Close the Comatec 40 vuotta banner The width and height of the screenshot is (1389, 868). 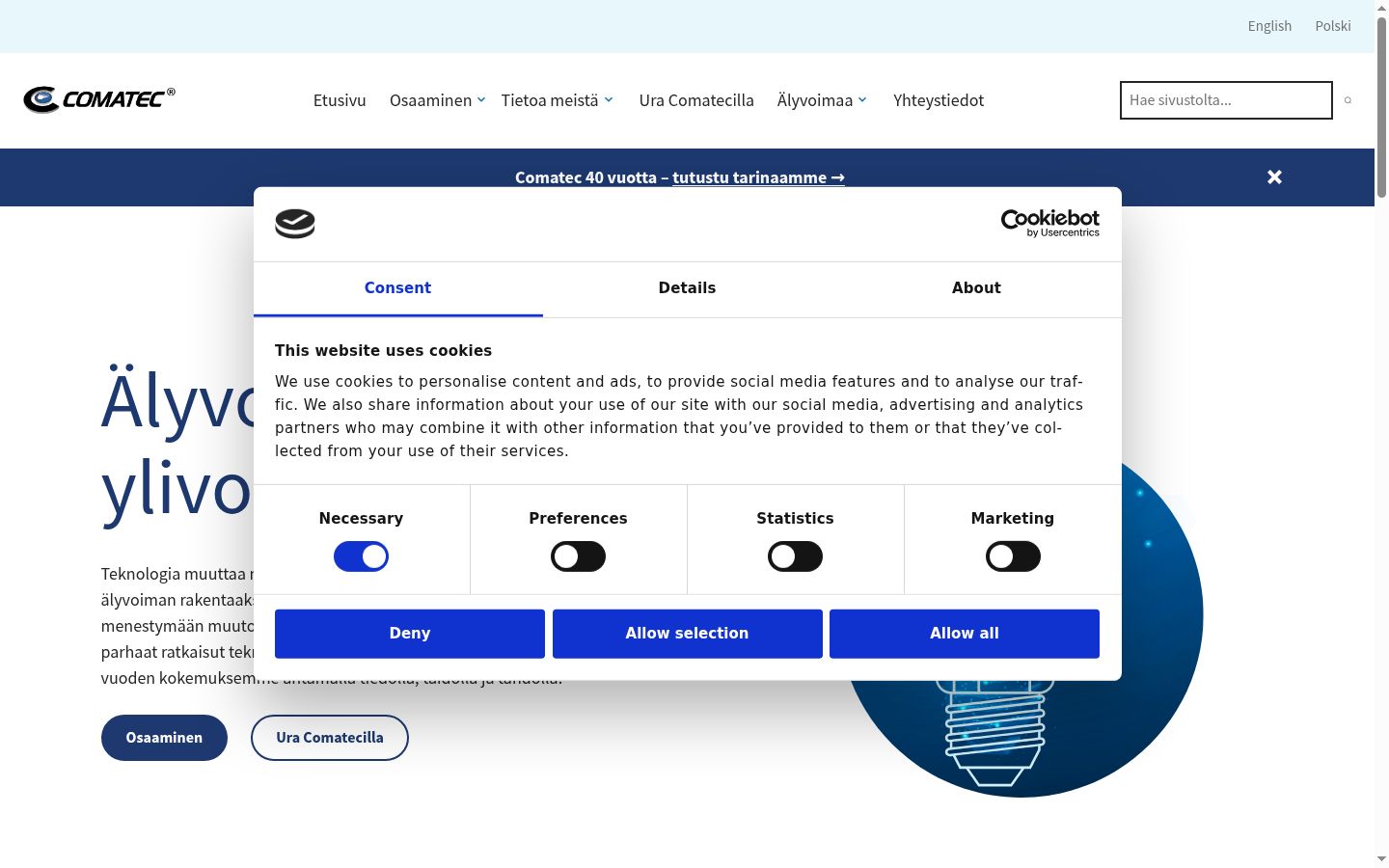1274,176
